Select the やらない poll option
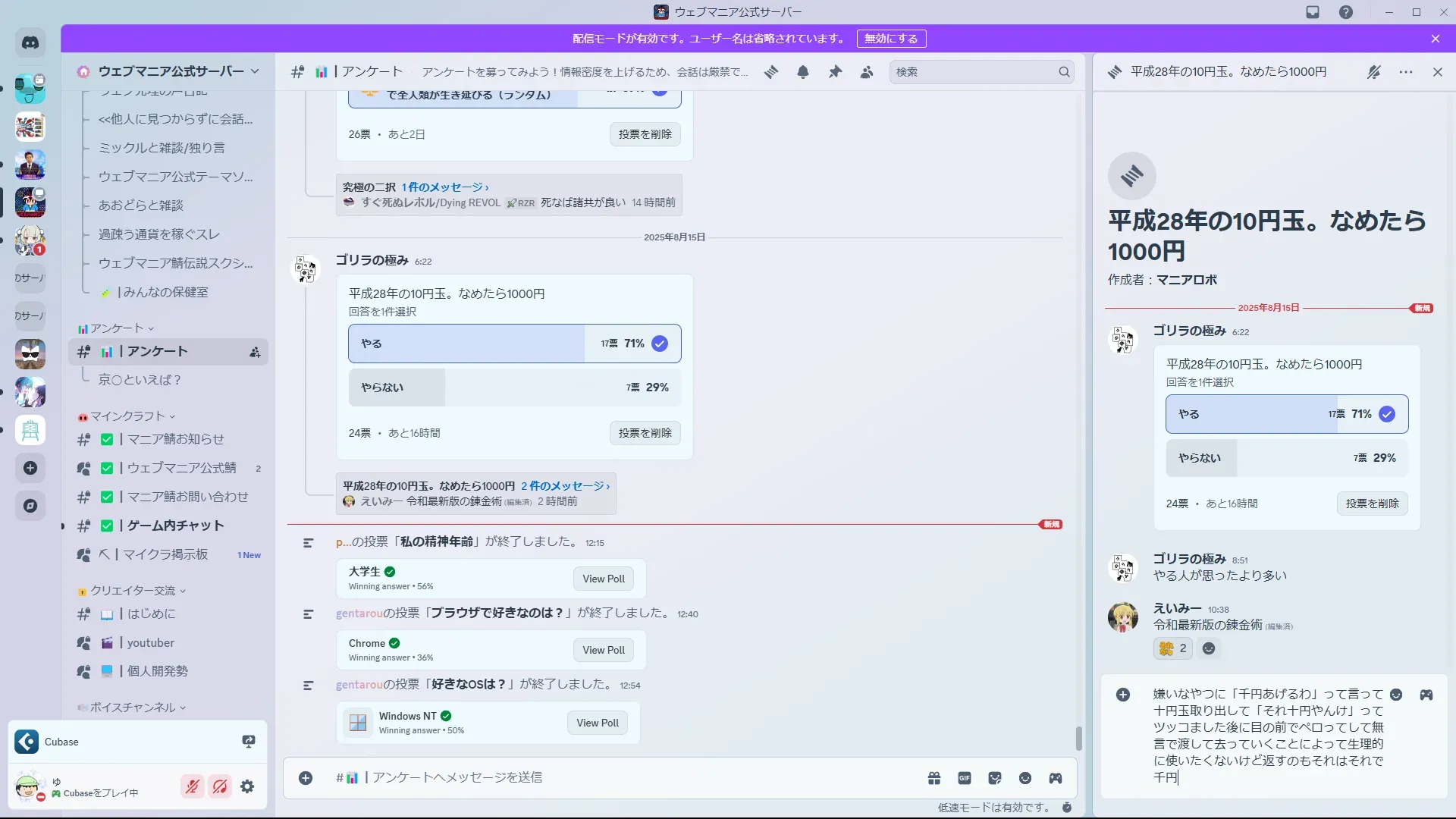 pos(514,388)
